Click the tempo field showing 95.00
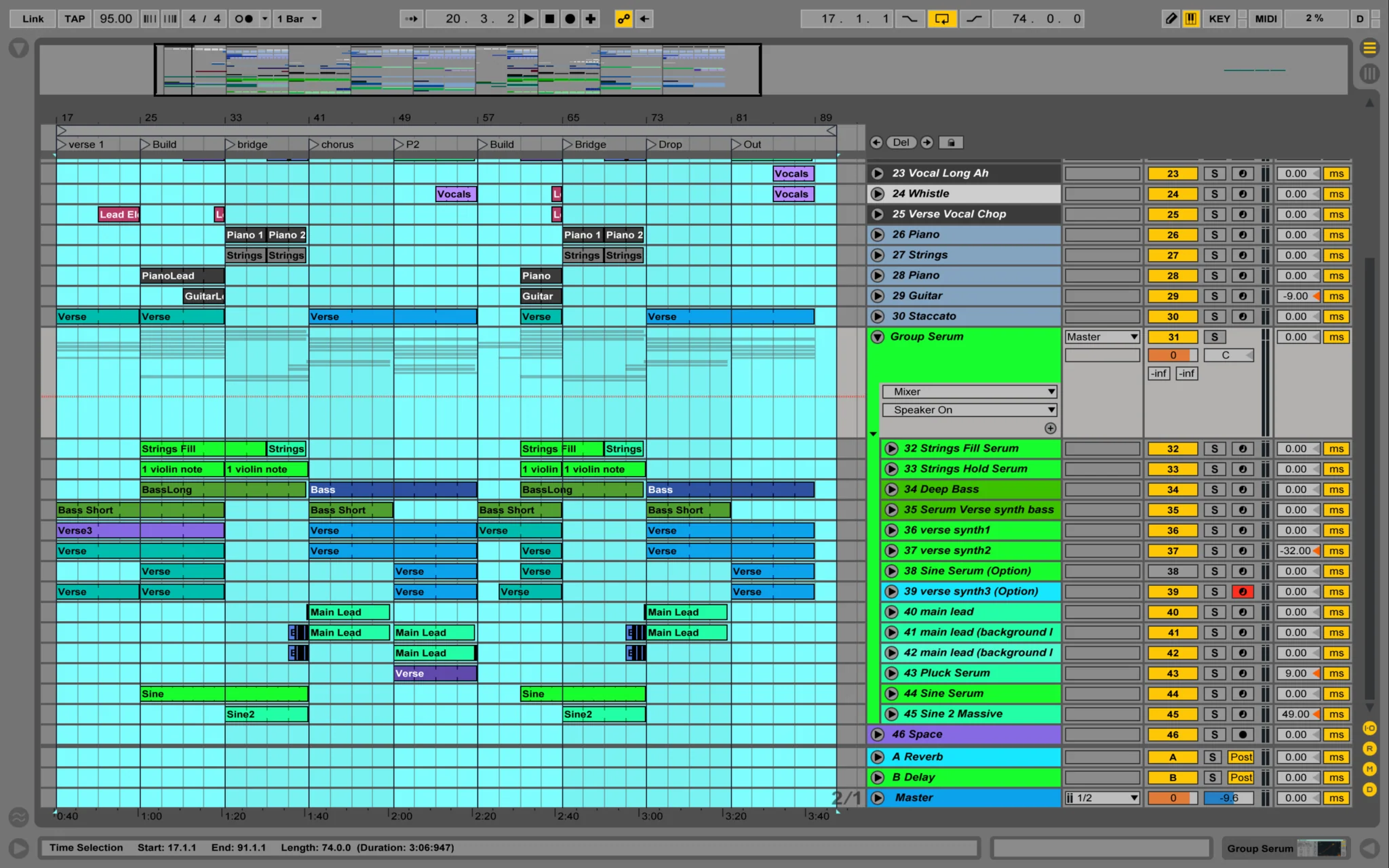Screen dimensions: 1389x868 pyautogui.click(x=116, y=19)
